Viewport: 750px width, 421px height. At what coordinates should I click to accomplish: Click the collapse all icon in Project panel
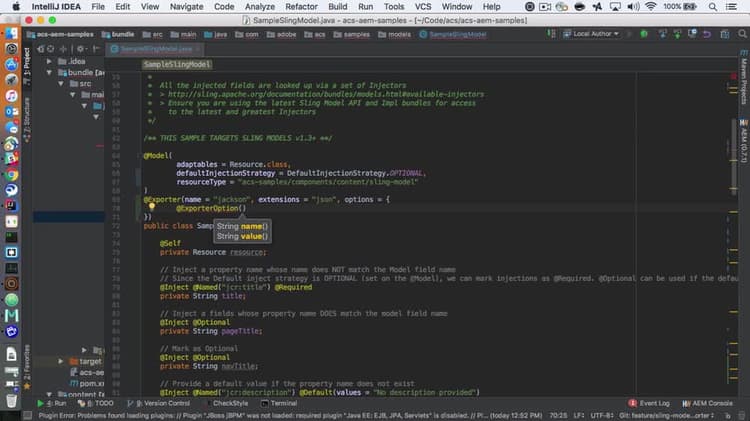[x=63, y=49]
